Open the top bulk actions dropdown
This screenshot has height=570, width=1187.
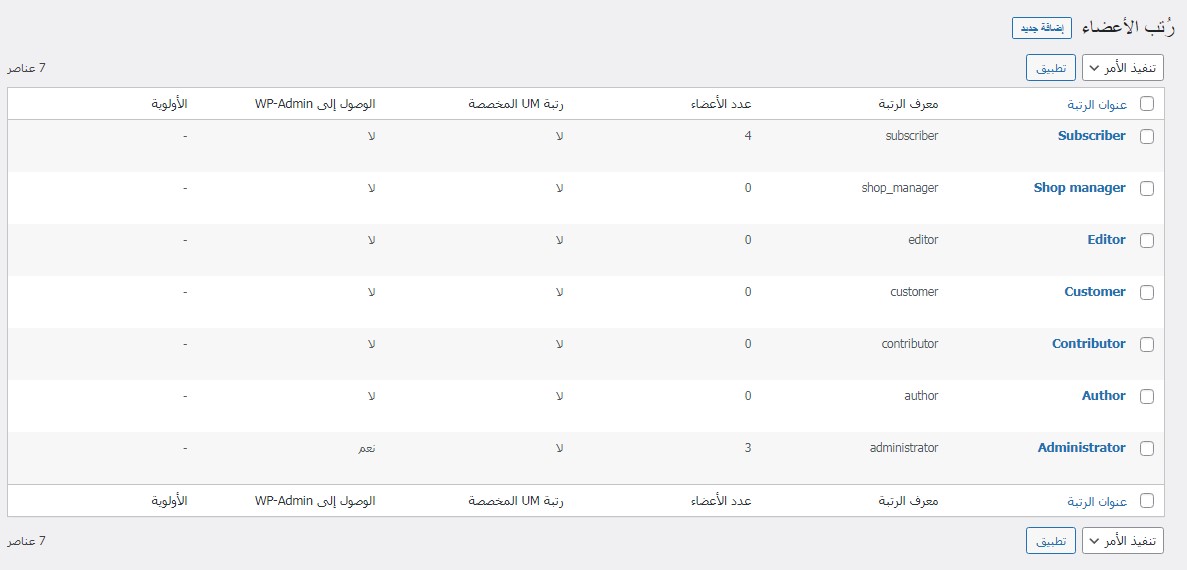point(1124,68)
